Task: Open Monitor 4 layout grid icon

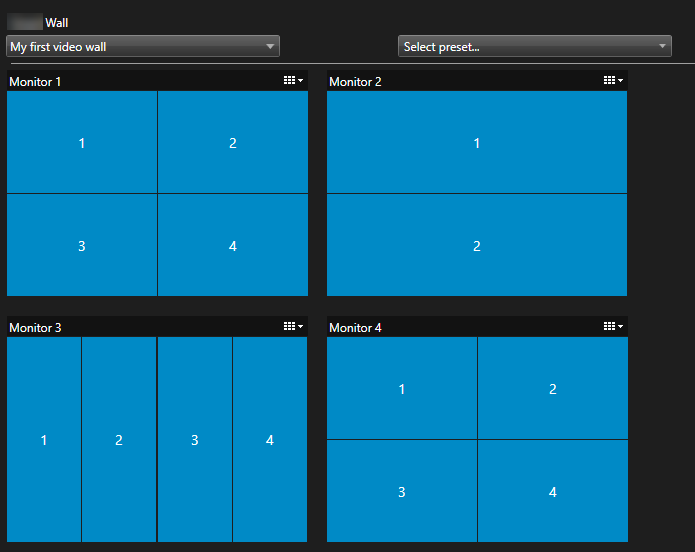Action: pyautogui.click(x=613, y=326)
